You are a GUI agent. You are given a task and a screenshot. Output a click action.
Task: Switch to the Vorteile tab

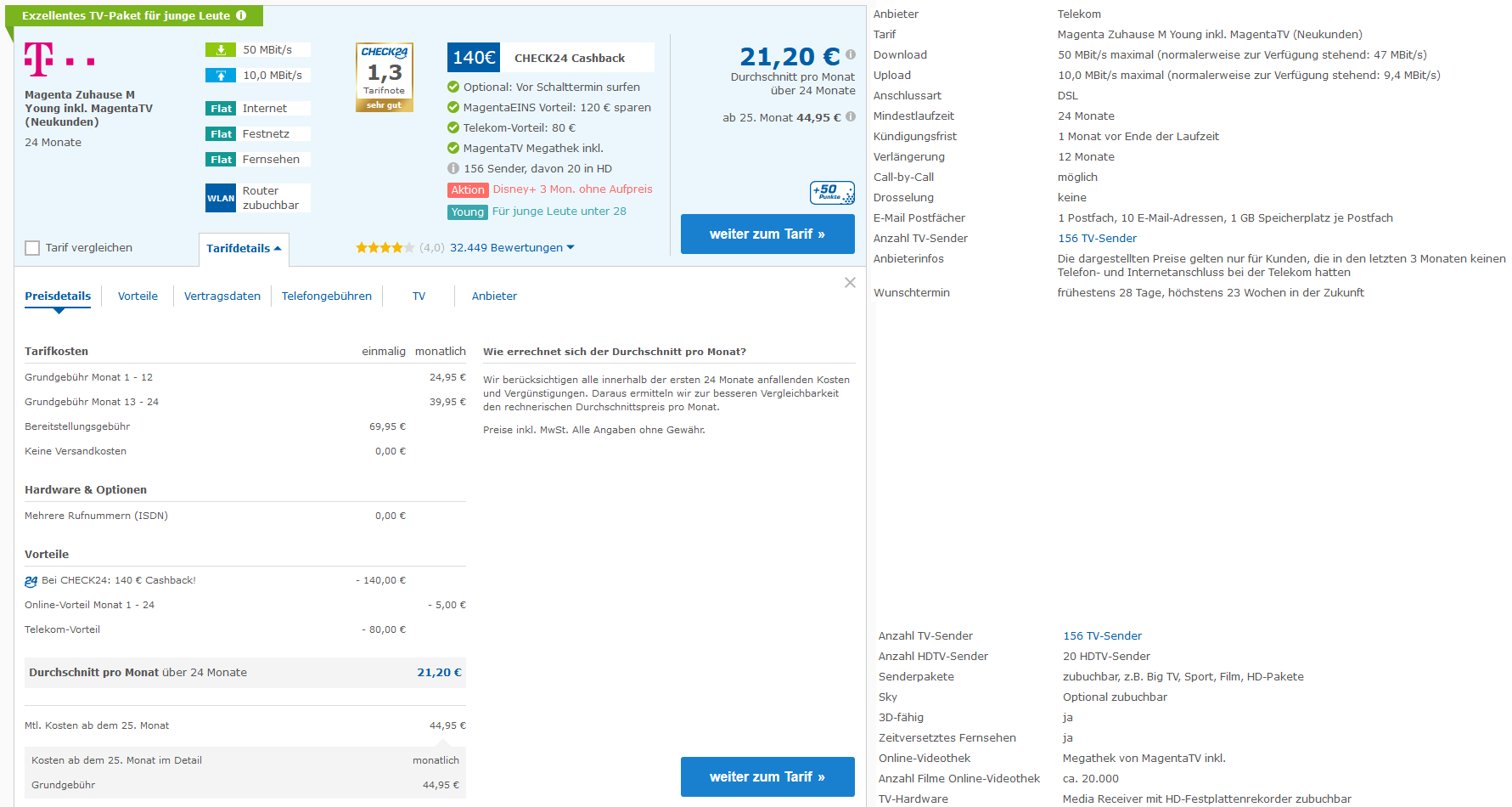138,296
